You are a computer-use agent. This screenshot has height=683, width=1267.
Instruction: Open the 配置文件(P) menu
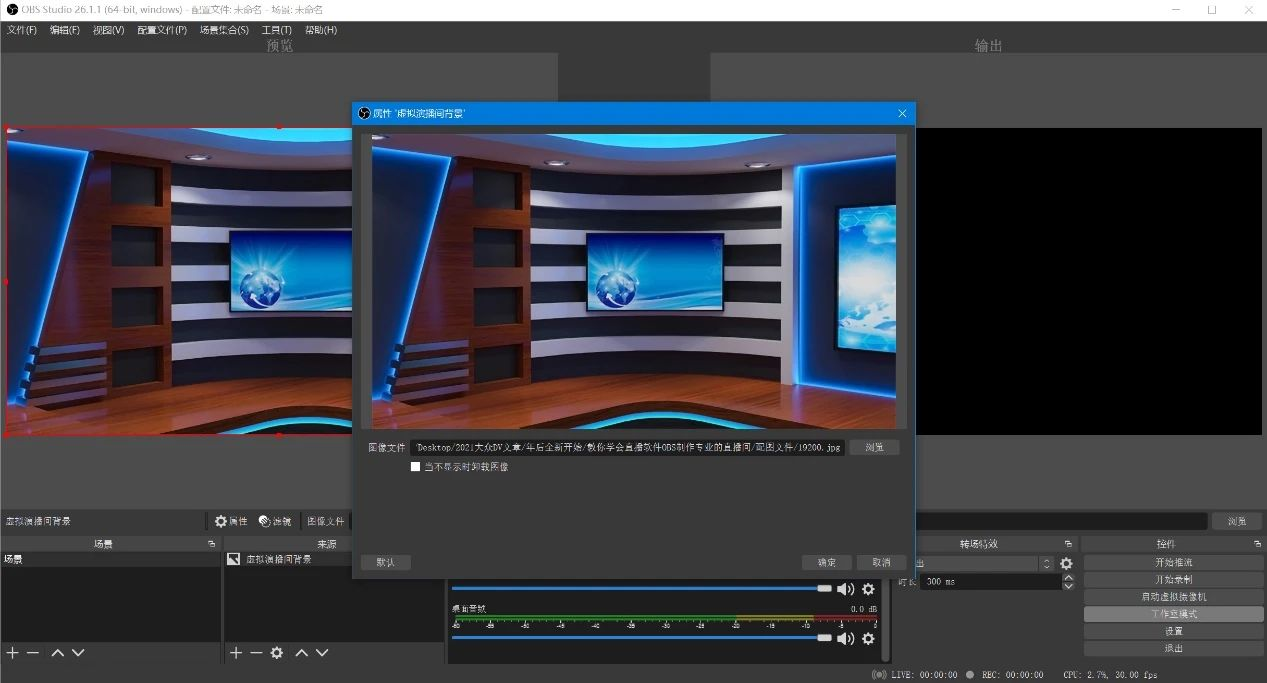tap(162, 30)
